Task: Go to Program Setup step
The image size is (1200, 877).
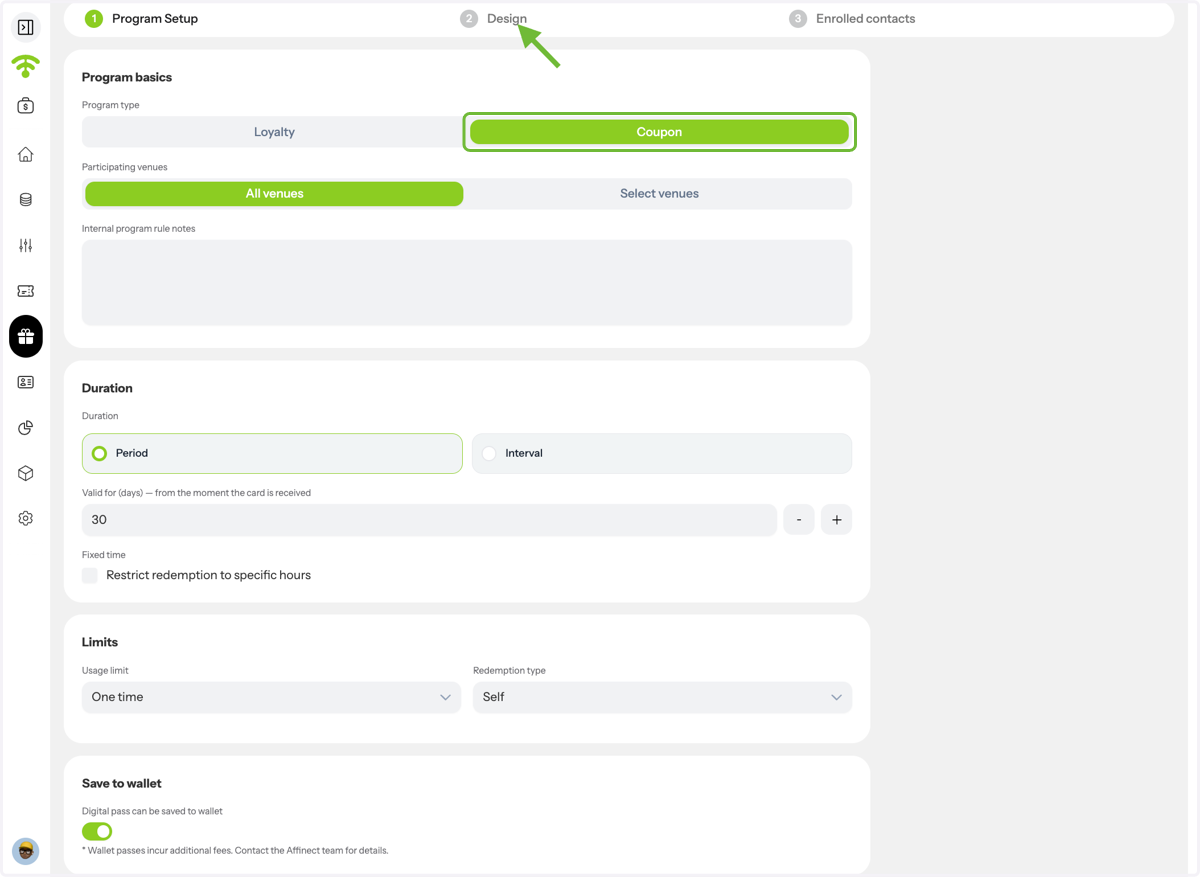Action: 141,19
